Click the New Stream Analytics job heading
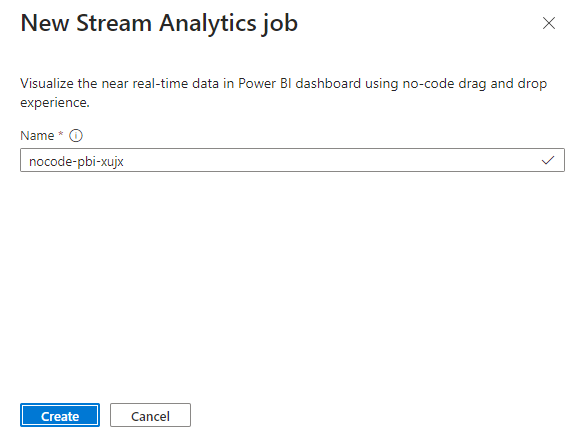 [x=159, y=23]
